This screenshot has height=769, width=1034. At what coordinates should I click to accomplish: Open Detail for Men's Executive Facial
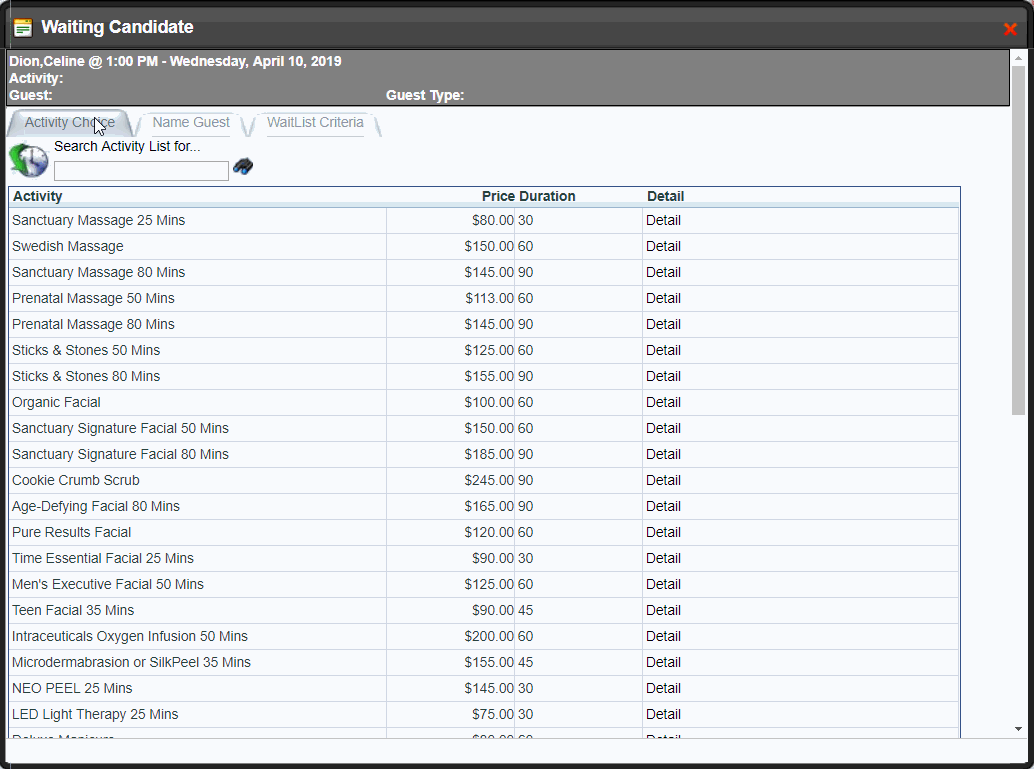(663, 584)
